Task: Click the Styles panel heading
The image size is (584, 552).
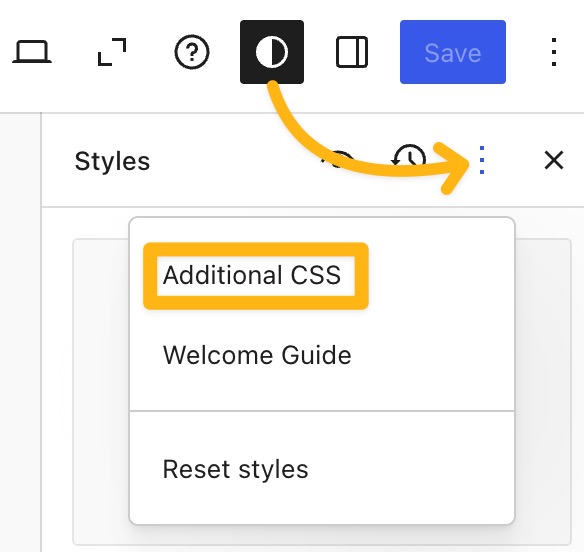Action: [112, 162]
